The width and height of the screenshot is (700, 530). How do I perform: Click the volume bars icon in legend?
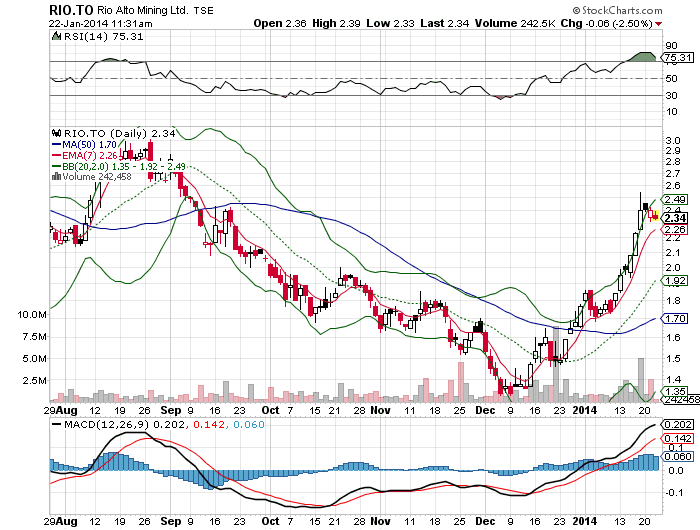coord(56,176)
